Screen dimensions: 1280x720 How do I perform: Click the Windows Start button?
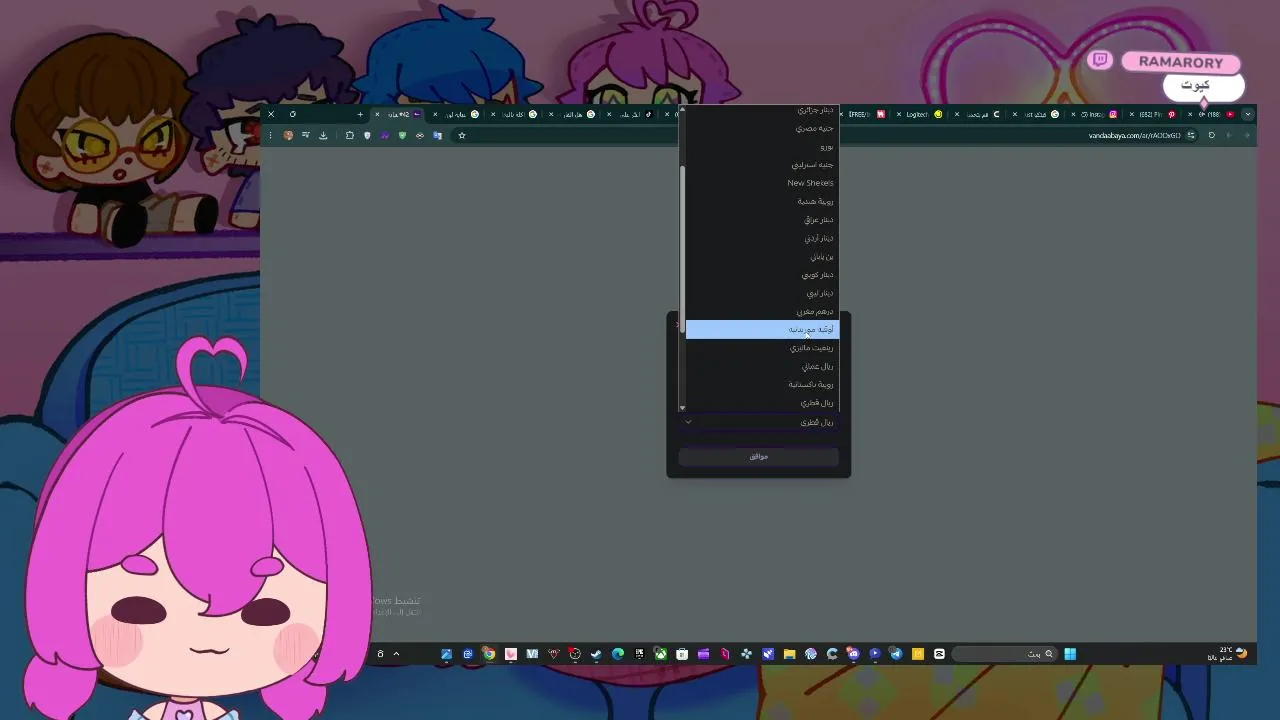[1070, 654]
